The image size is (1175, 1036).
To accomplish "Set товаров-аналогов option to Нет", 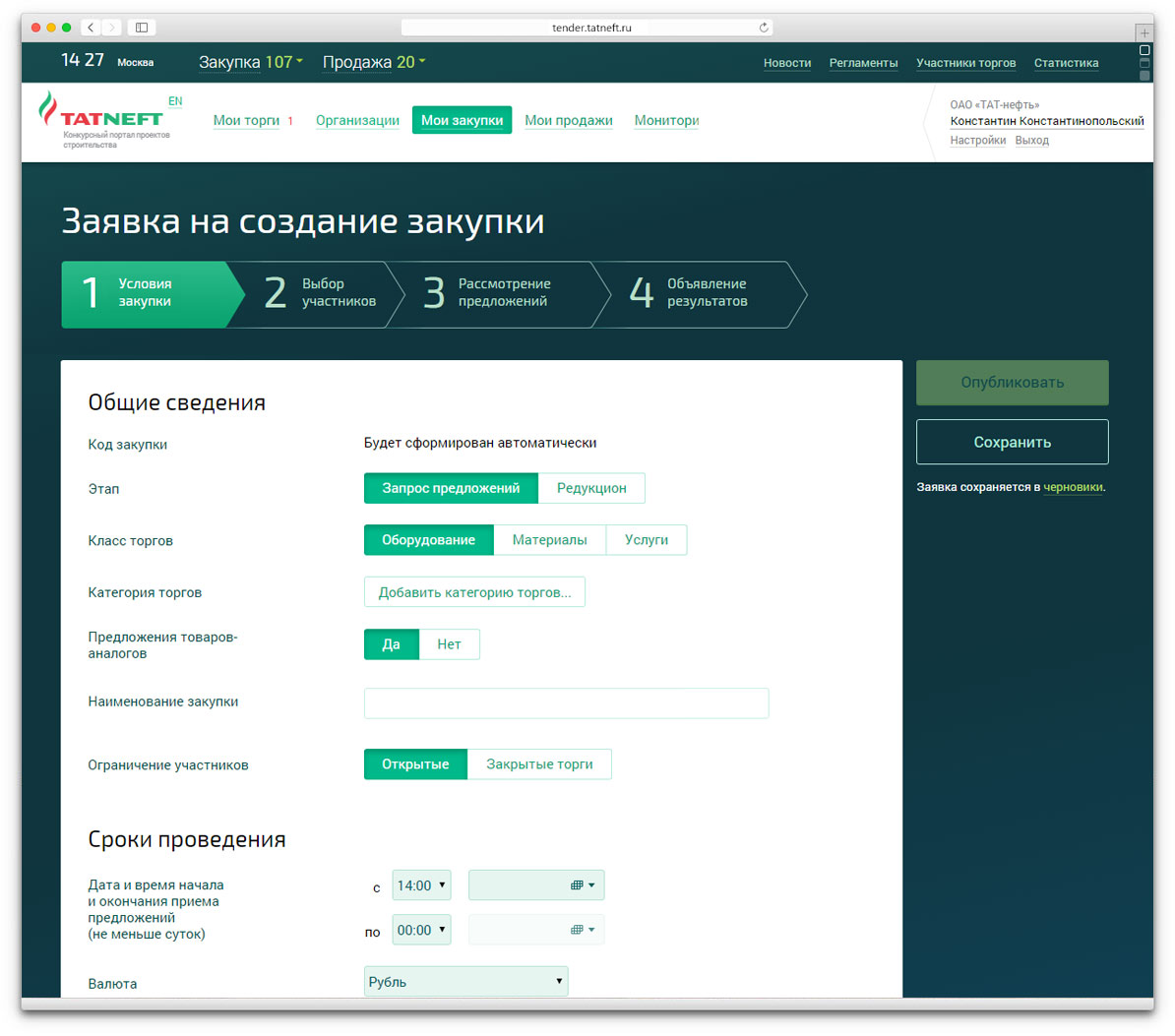I will point(449,644).
